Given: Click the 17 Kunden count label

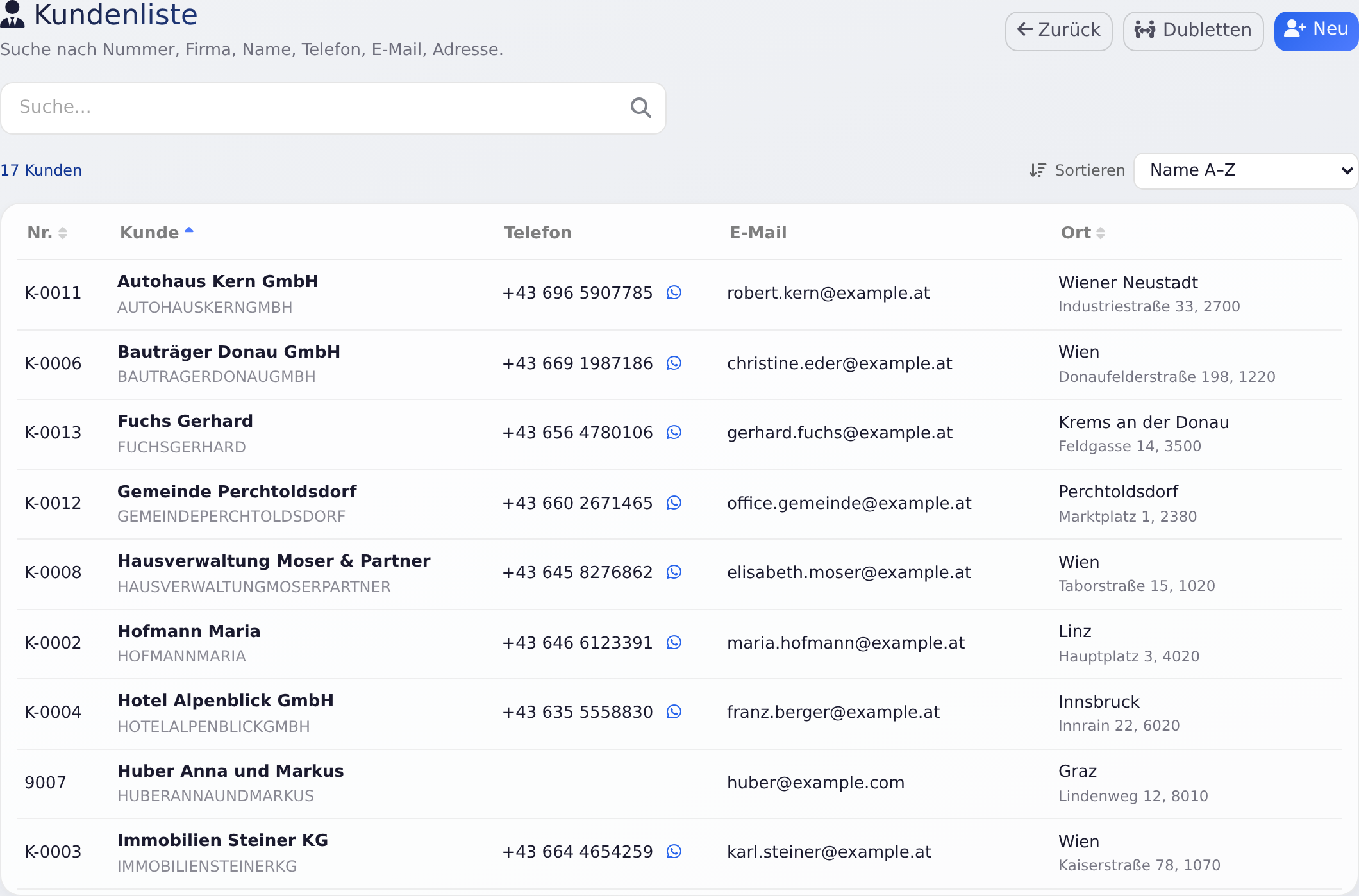Looking at the screenshot, I should 41,170.
